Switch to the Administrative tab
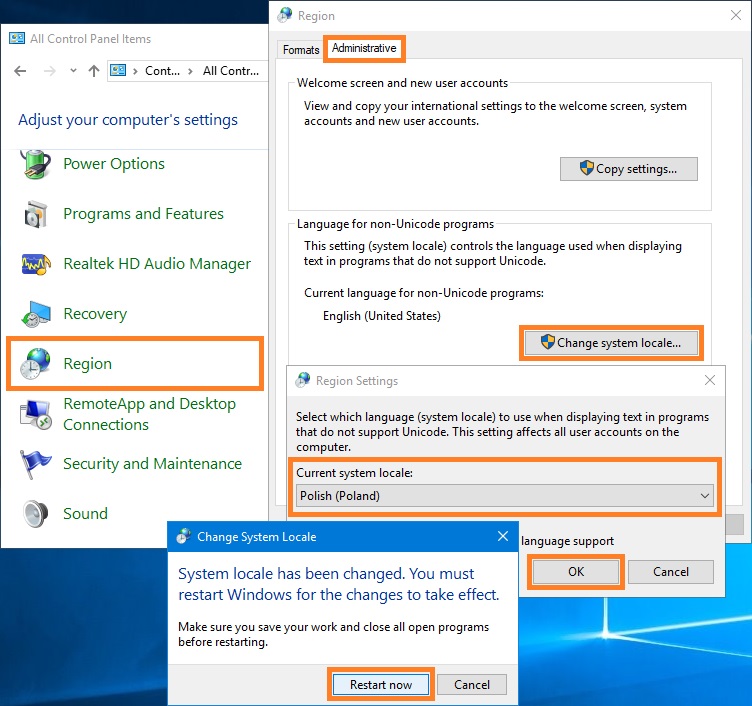The height and width of the screenshot is (706, 752). [364, 48]
